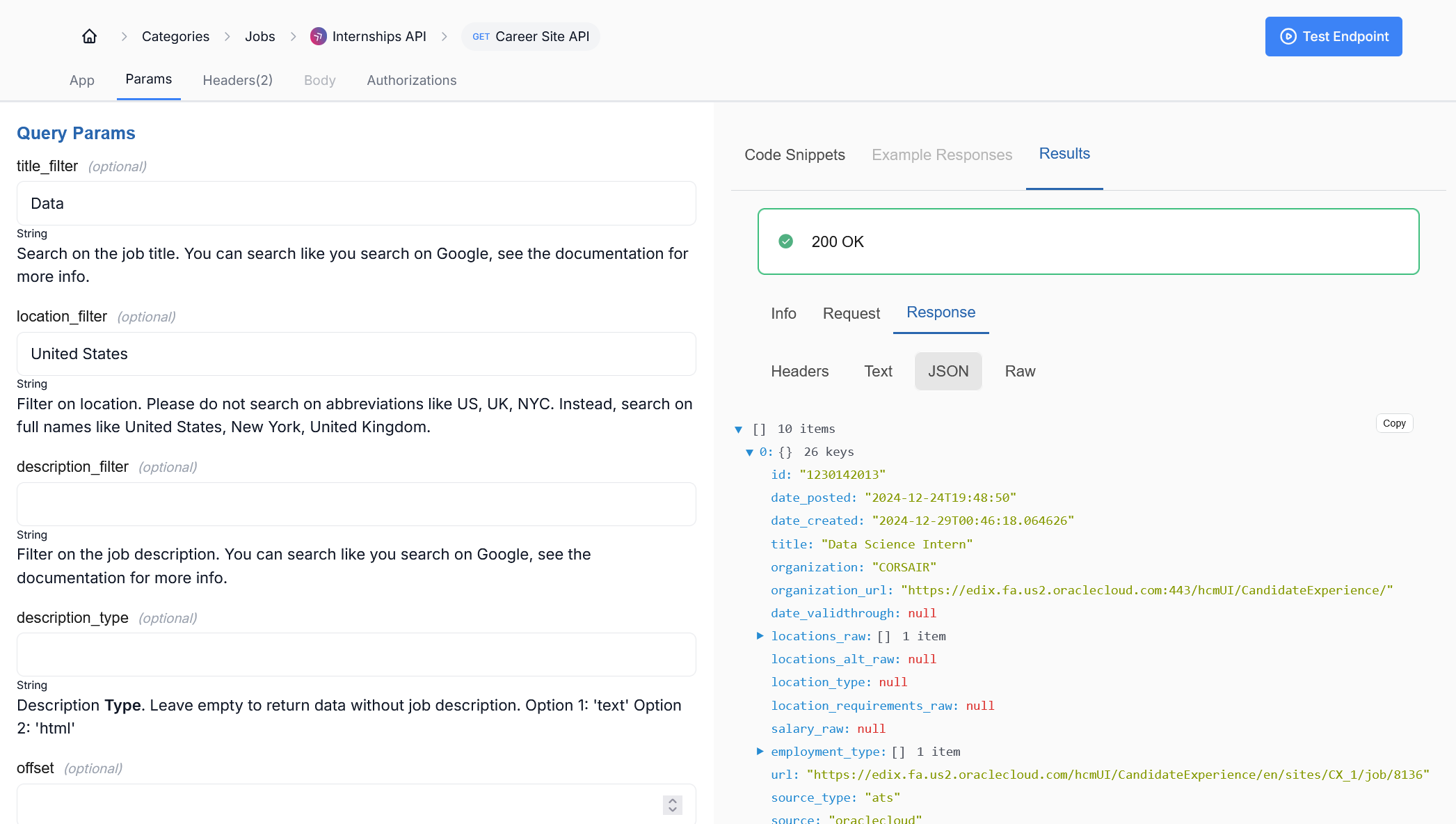1456x824 pixels.
Task: Collapse item 0 with 26 keys
Action: point(749,452)
